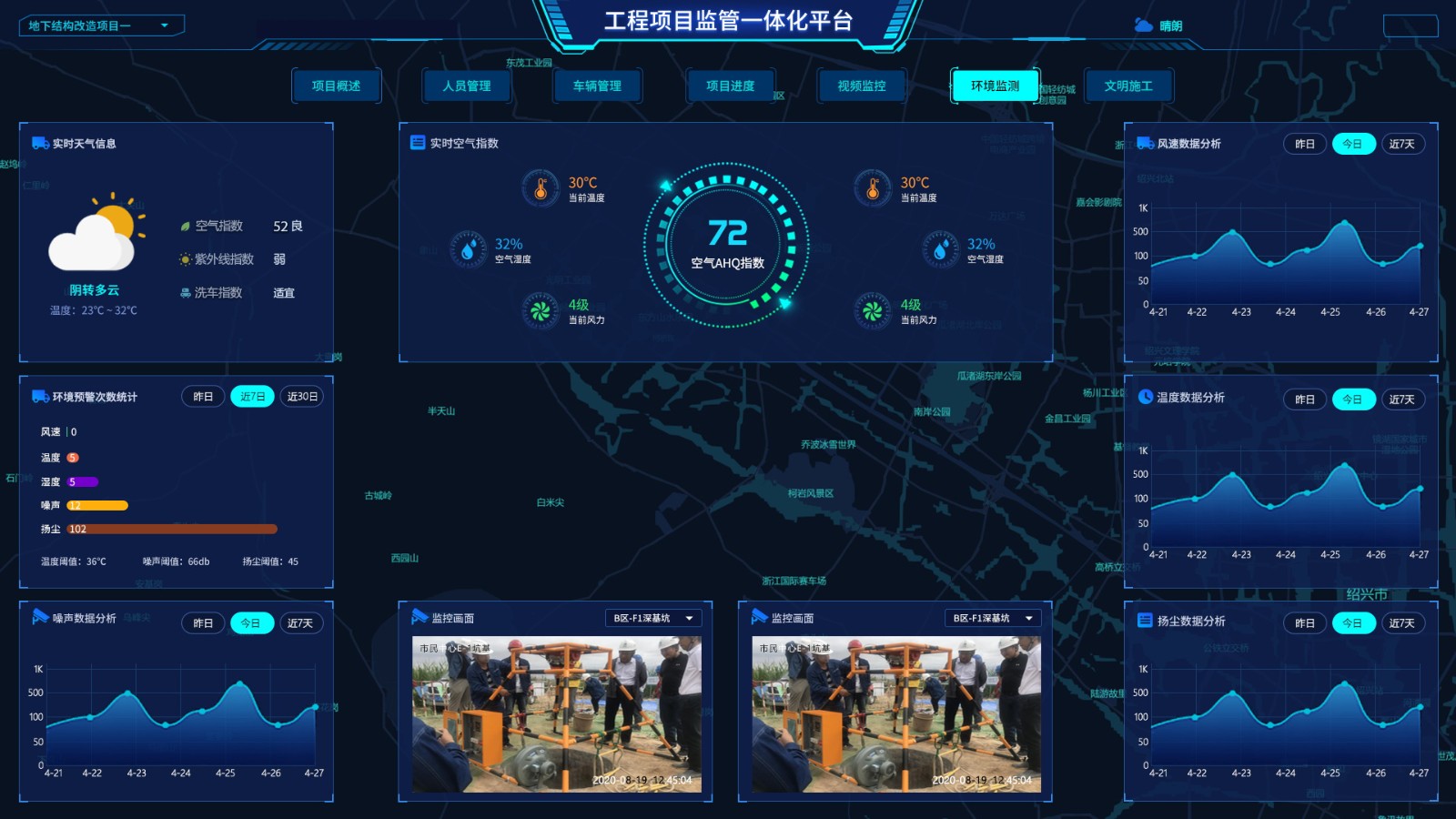Click the 文明施工 navigation button
This screenshot has width=1456, height=819.
pyautogui.click(x=1128, y=86)
